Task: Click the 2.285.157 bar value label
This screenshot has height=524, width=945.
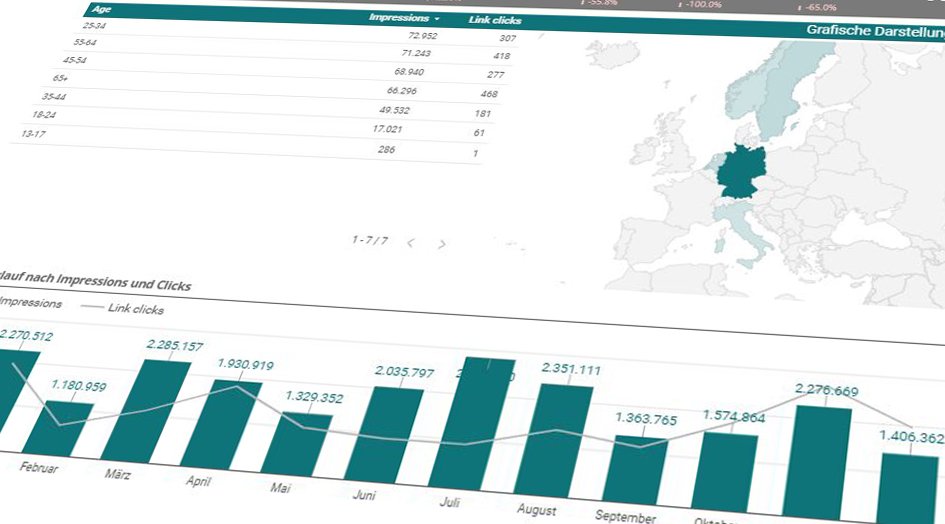Action: (x=175, y=346)
